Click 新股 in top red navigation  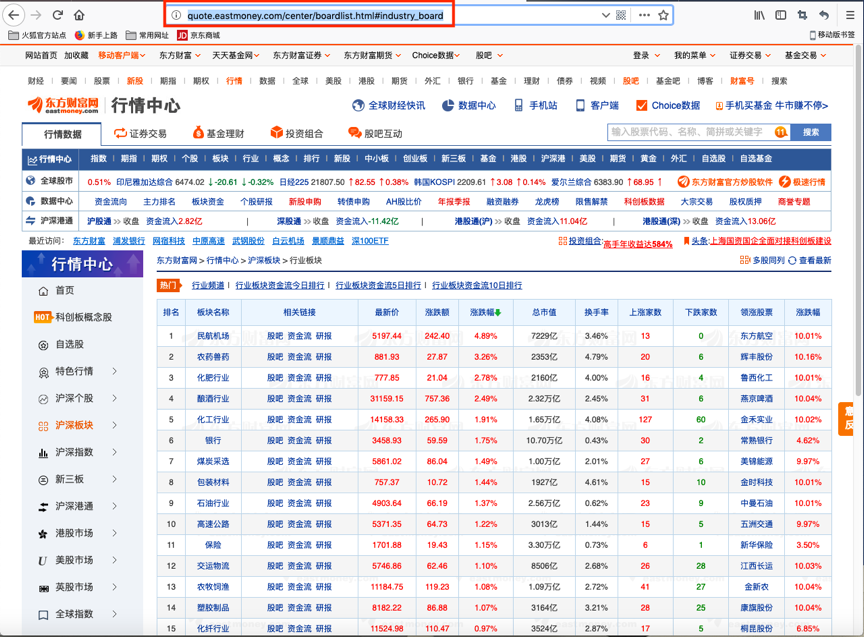135,81
